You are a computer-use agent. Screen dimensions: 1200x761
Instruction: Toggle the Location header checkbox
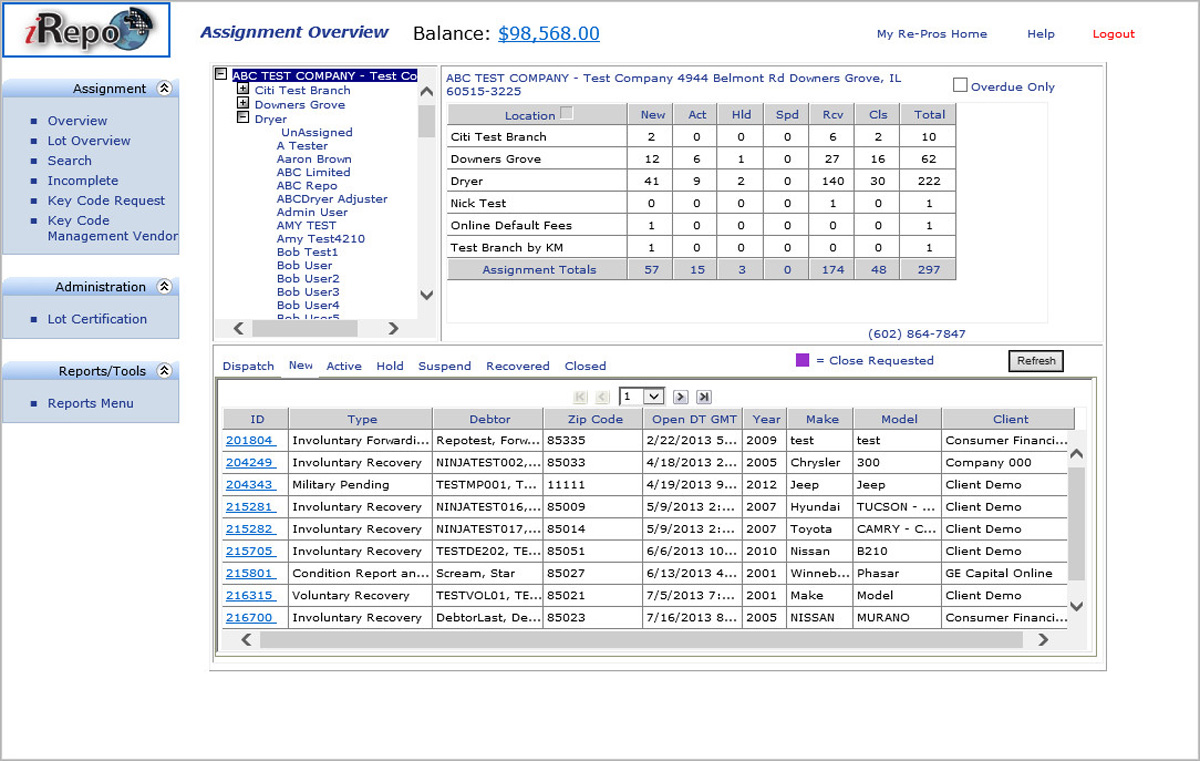pyautogui.click(x=566, y=114)
